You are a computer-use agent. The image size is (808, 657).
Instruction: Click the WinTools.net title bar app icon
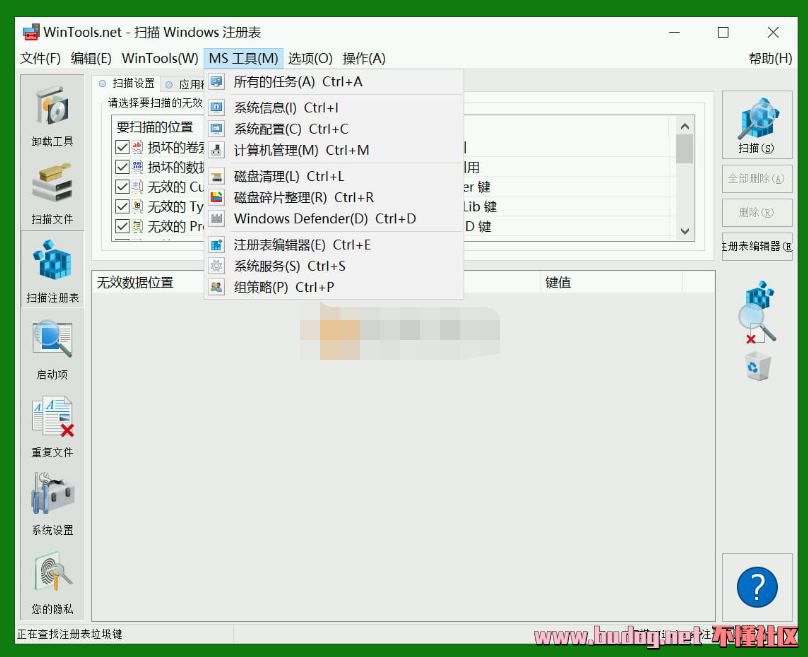click(31, 32)
